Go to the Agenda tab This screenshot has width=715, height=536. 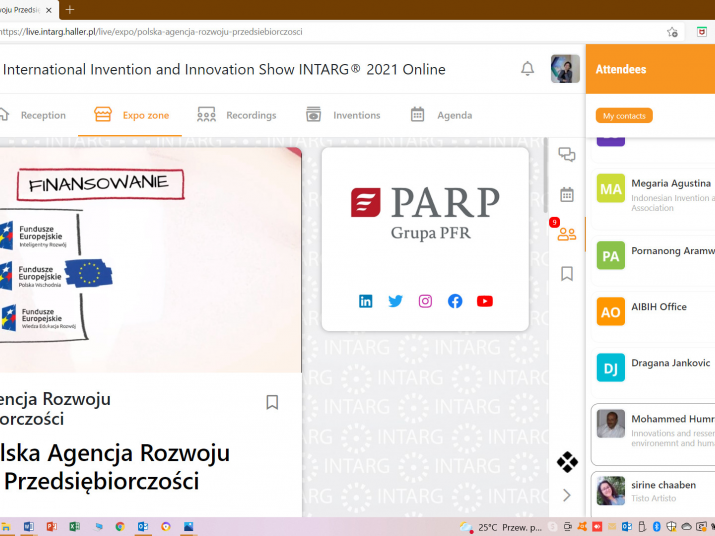(x=441, y=115)
